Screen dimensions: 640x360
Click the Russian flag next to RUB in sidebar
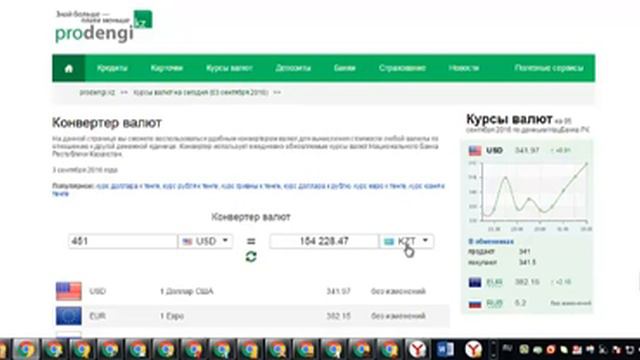475,303
